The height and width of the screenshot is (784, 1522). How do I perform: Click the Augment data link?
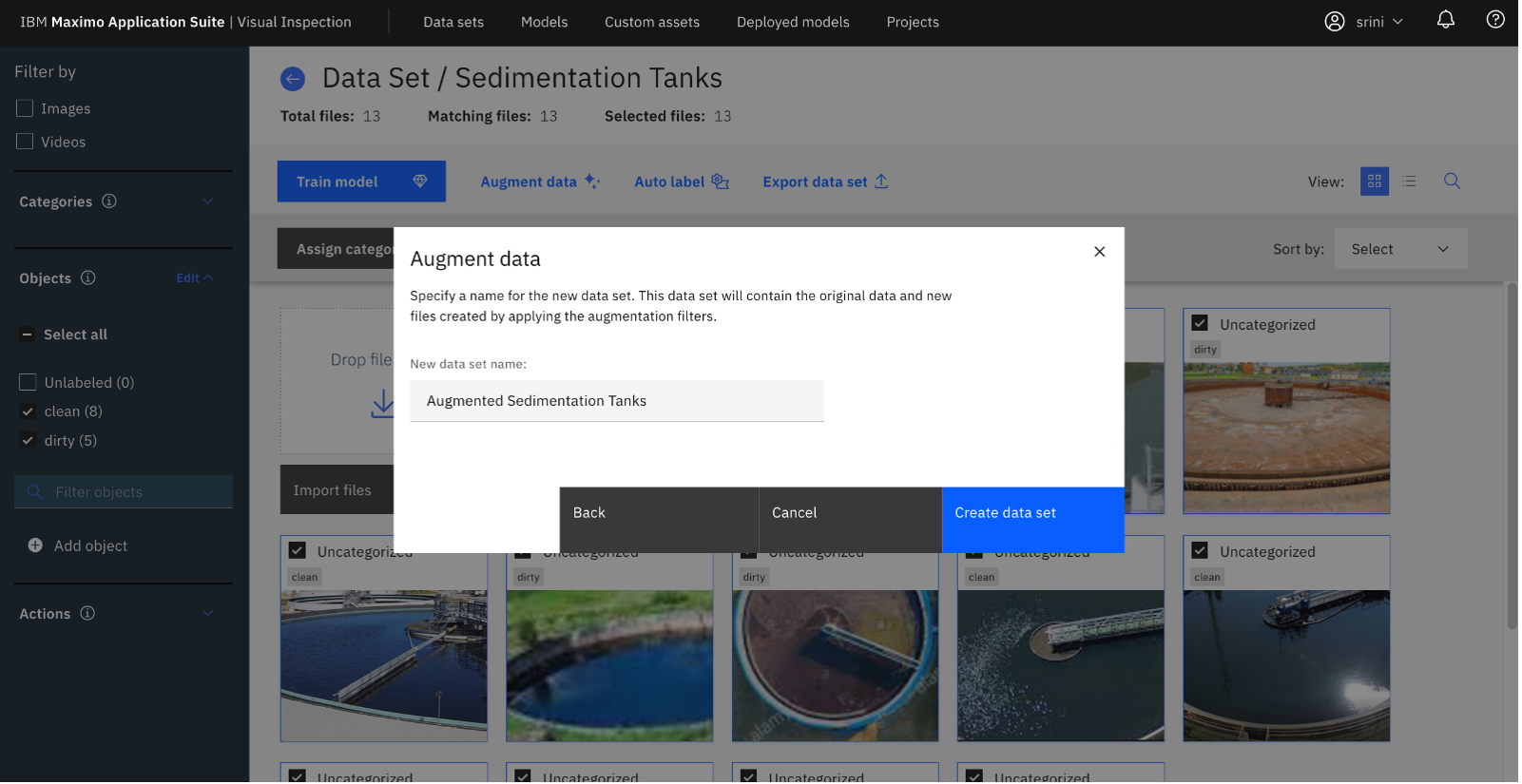(x=541, y=182)
